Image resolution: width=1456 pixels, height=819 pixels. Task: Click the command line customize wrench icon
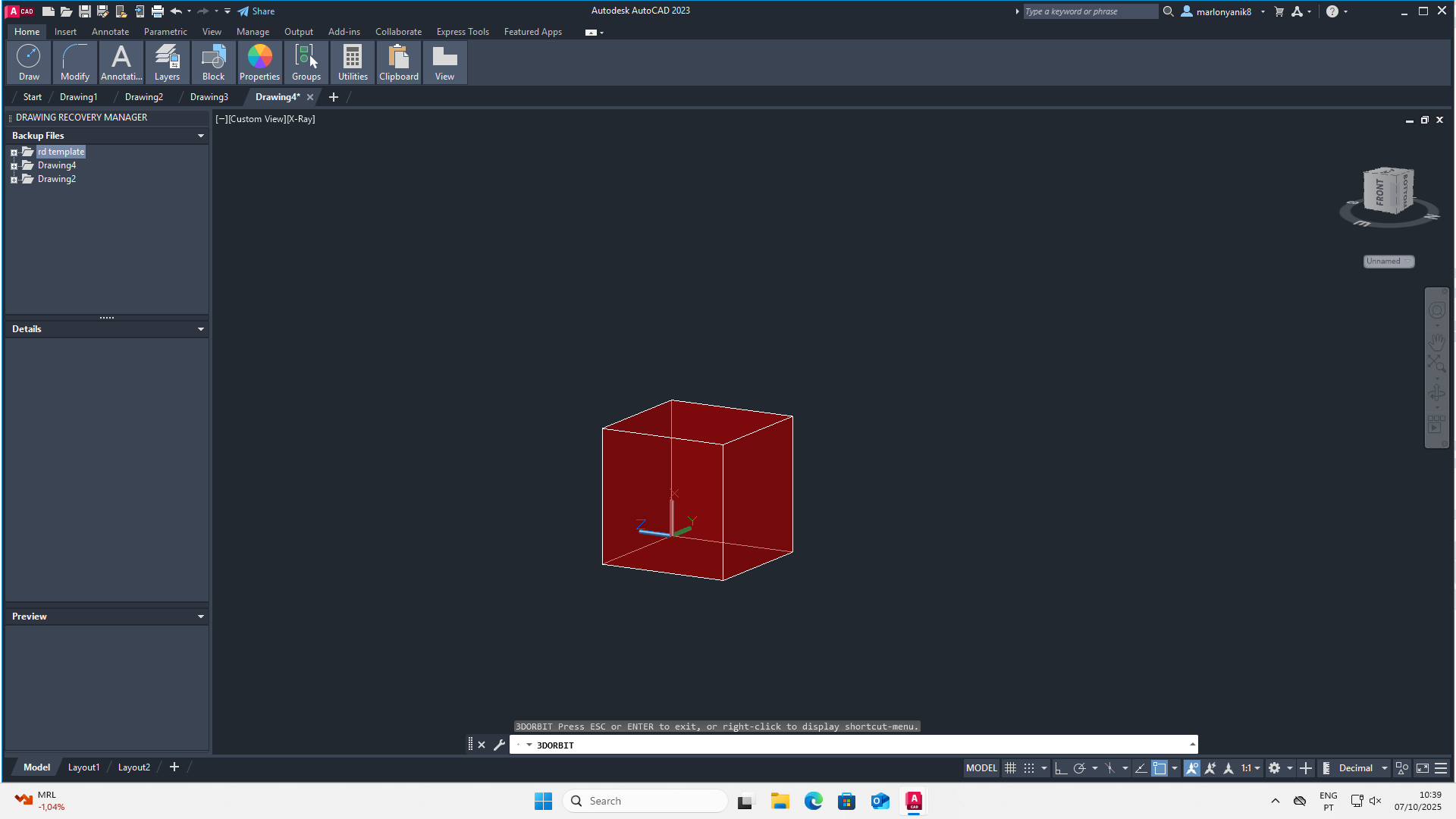click(499, 745)
